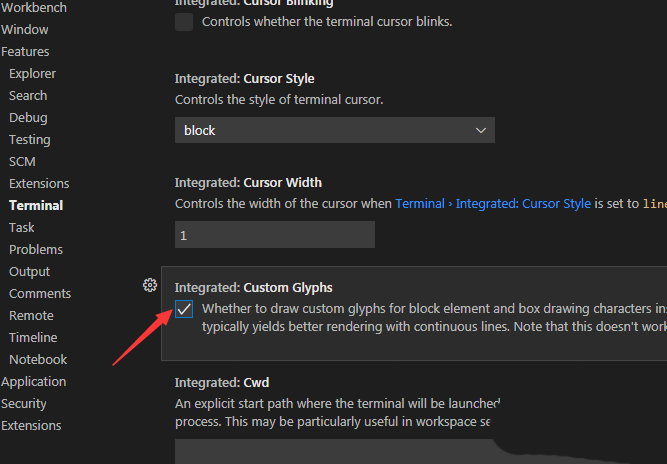Show the Output settings section
The height and width of the screenshot is (464, 667).
pyautogui.click(x=30, y=272)
